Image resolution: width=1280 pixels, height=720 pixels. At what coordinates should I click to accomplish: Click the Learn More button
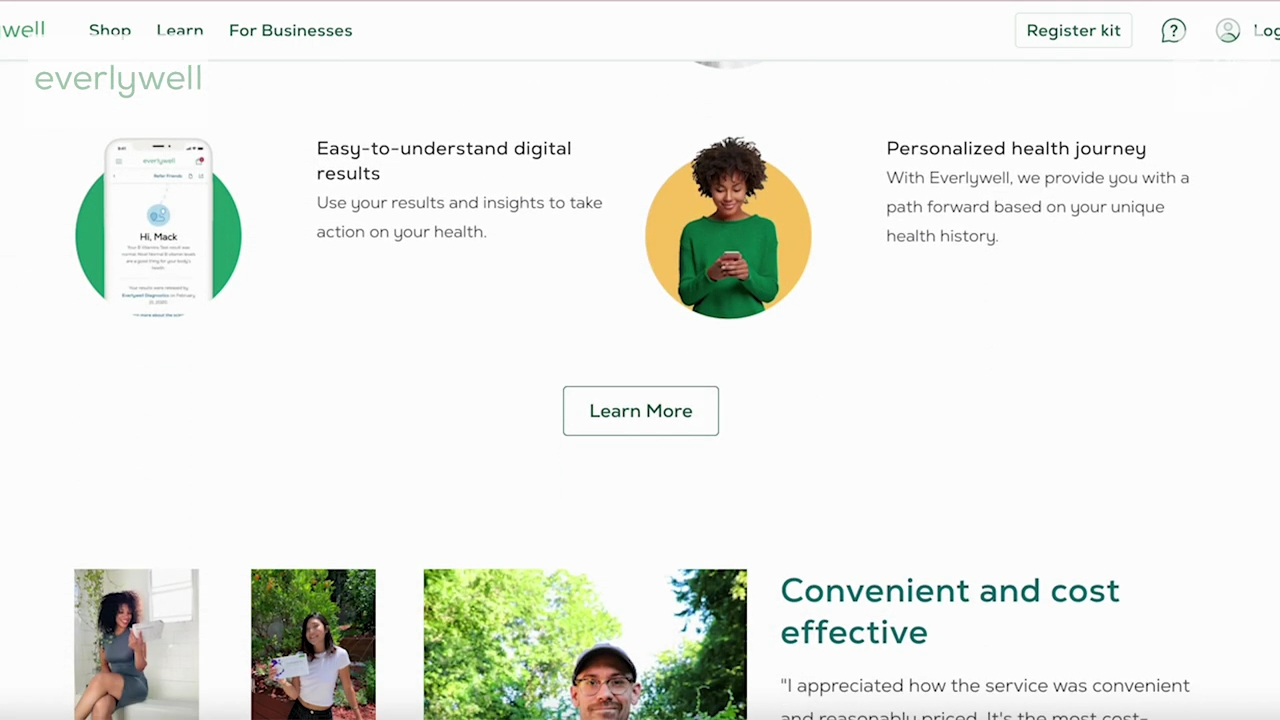(x=641, y=411)
